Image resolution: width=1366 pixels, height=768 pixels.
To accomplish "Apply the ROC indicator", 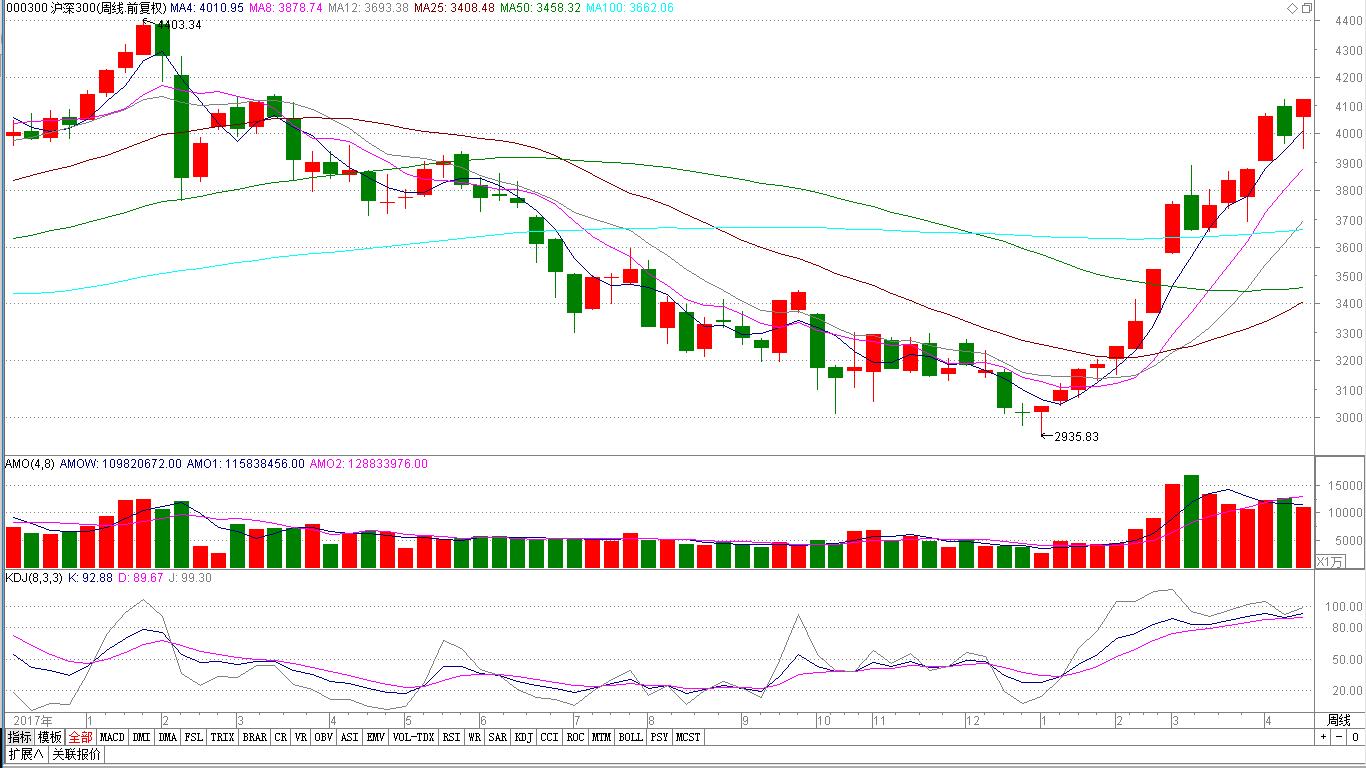I will point(575,737).
